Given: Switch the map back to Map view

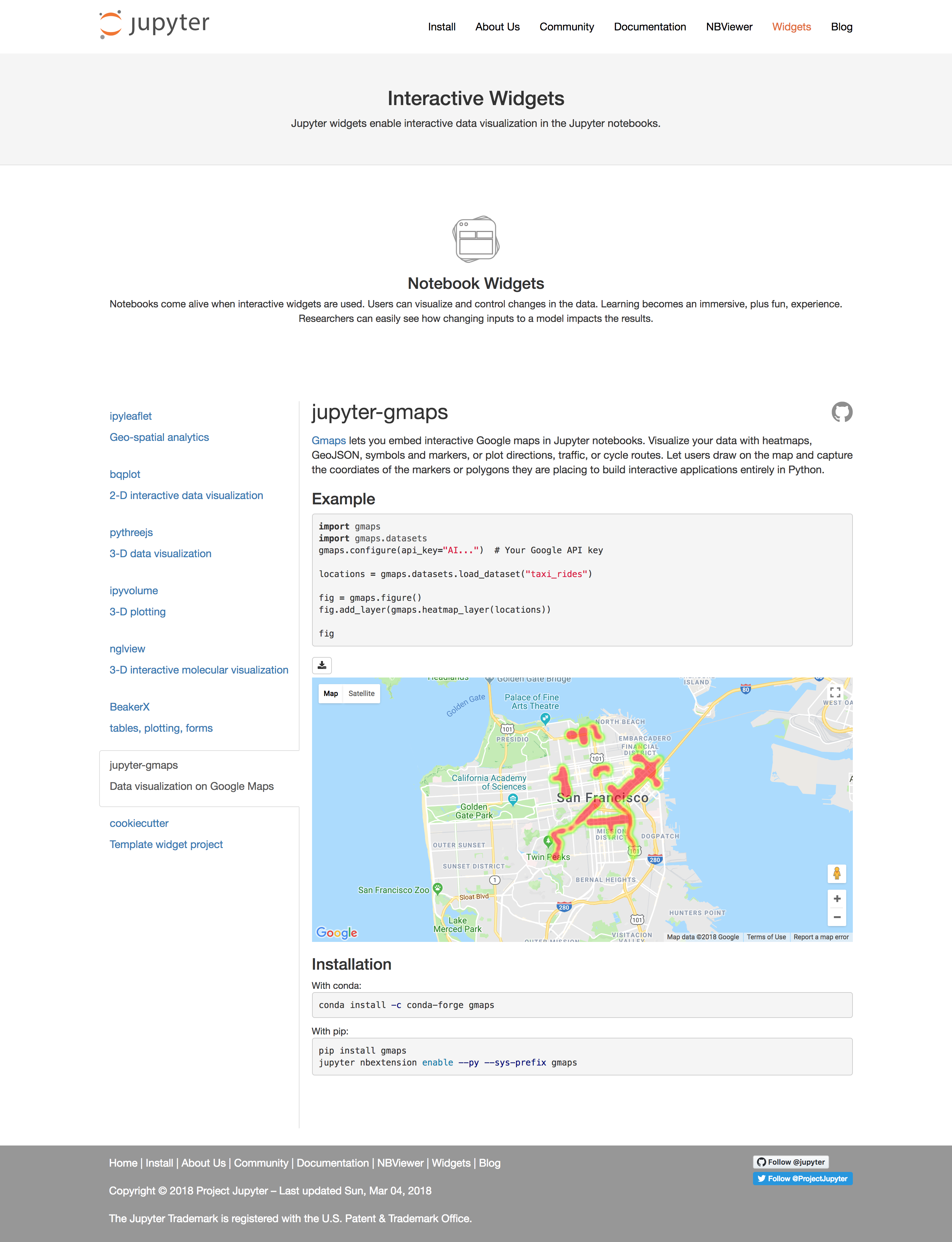Looking at the screenshot, I should [x=331, y=693].
